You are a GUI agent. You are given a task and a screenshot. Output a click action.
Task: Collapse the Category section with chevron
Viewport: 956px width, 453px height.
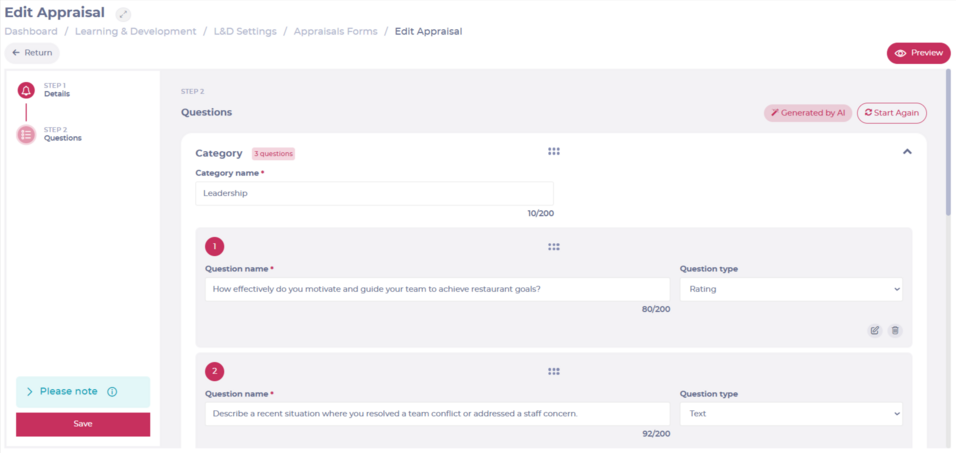pos(907,152)
